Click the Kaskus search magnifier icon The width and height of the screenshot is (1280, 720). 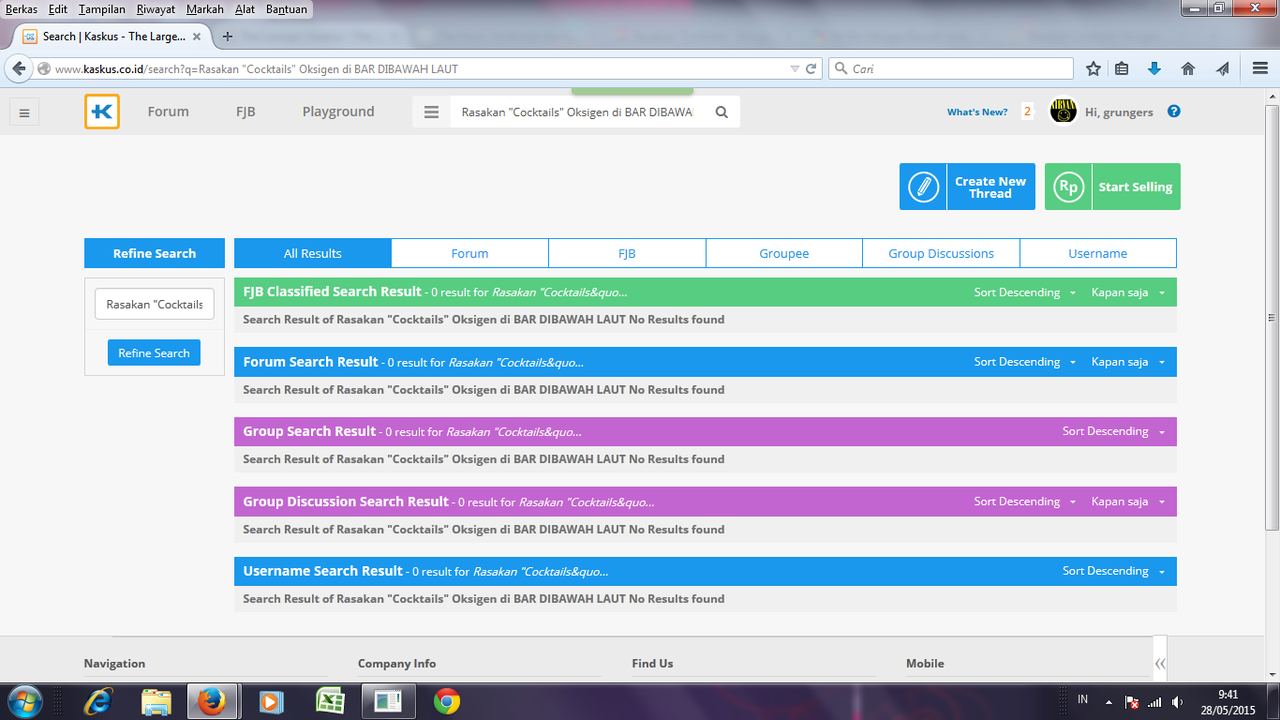pyautogui.click(x=722, y=112)
